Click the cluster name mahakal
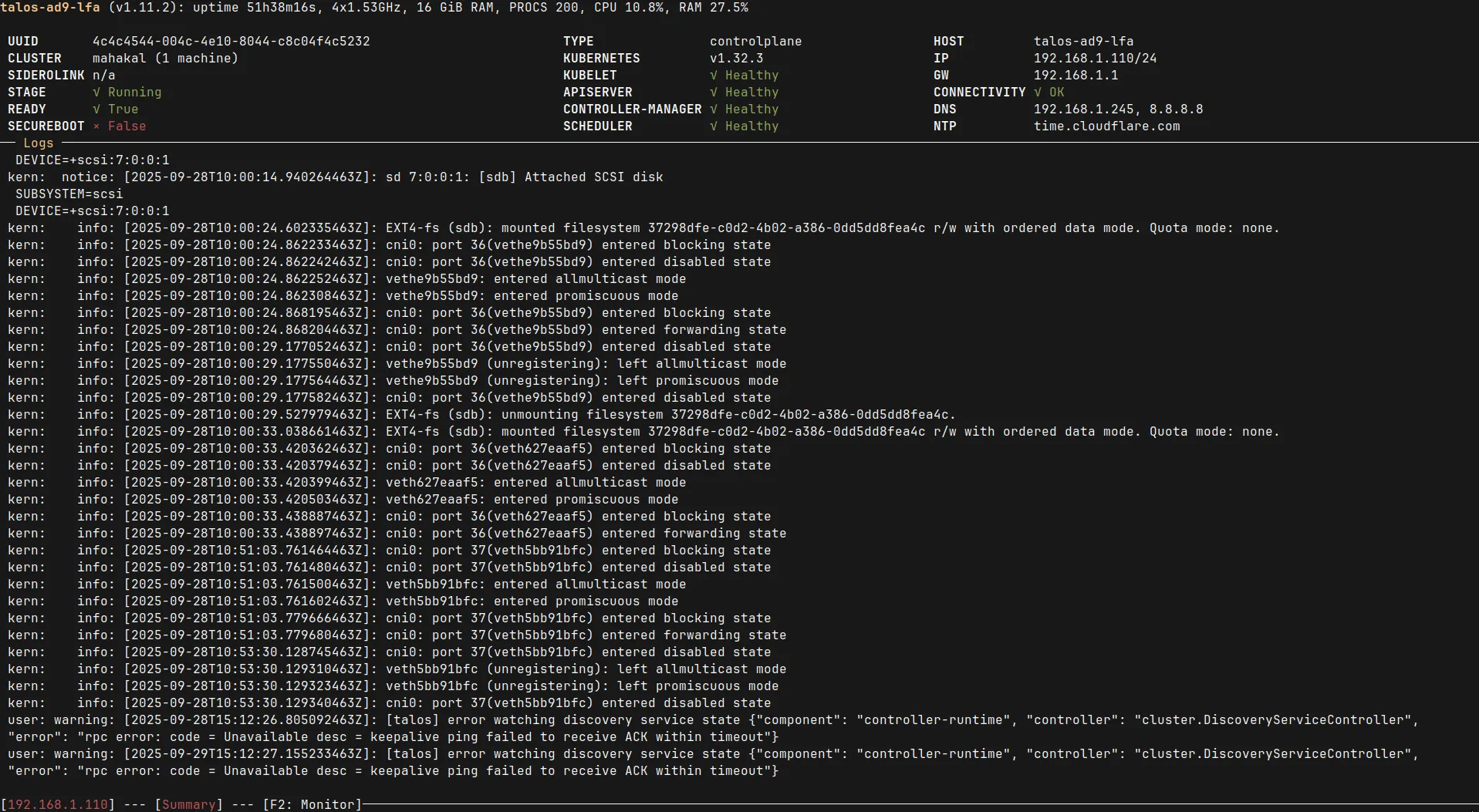The height and width of the screenshot is (812, 1479). point(119,59)
